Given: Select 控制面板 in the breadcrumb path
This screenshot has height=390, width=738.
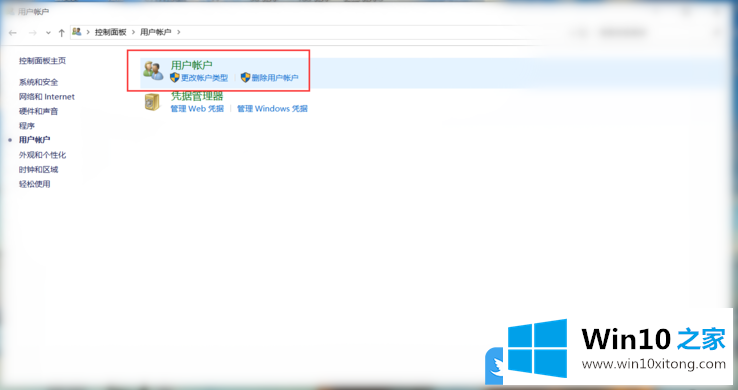Looking at the screenshot, I should point(111,32).
